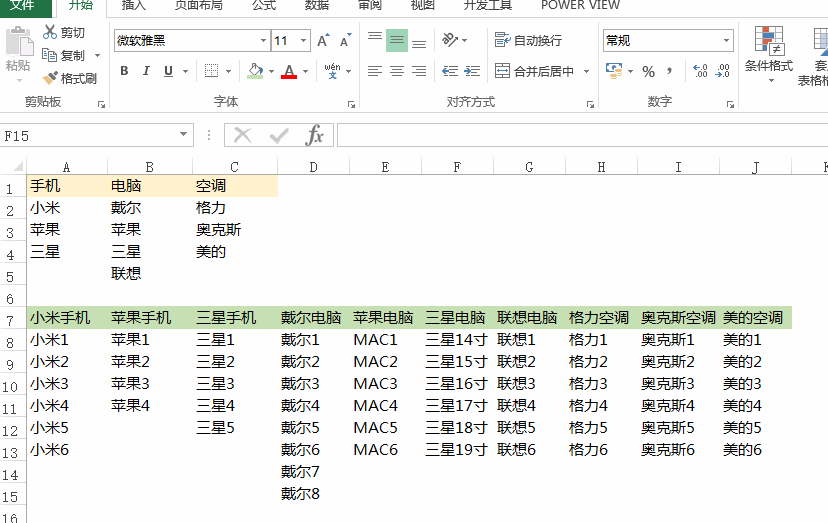Open the font size dropdown

(303, 41)
